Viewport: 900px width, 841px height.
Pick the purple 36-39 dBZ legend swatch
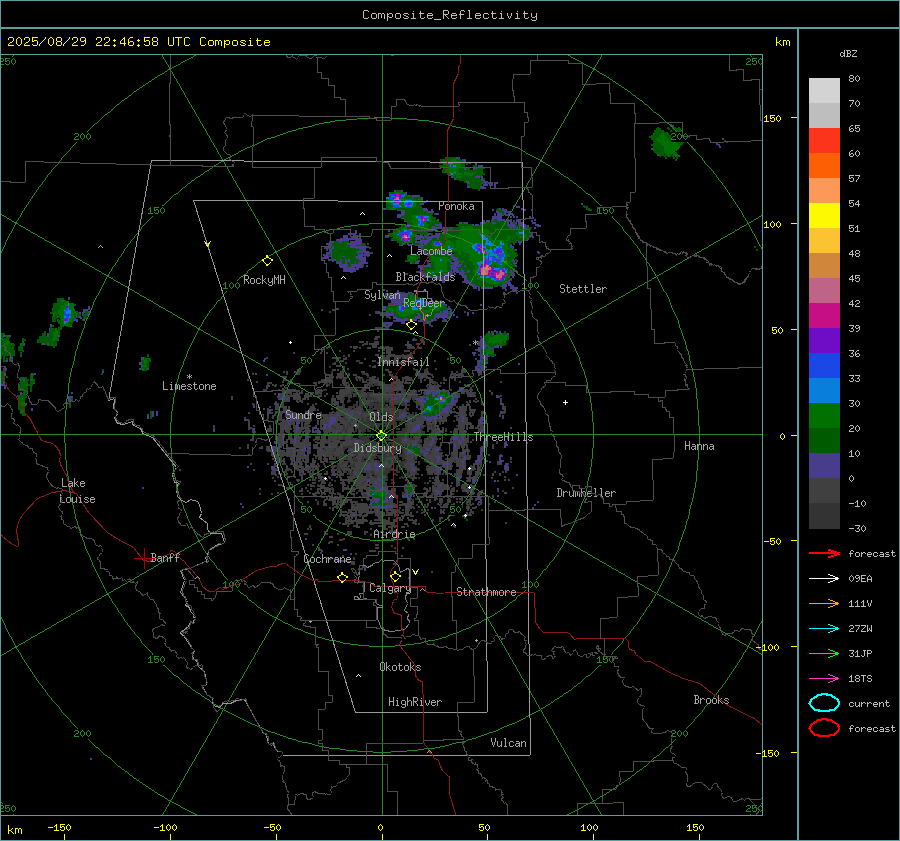pos(824,341)
